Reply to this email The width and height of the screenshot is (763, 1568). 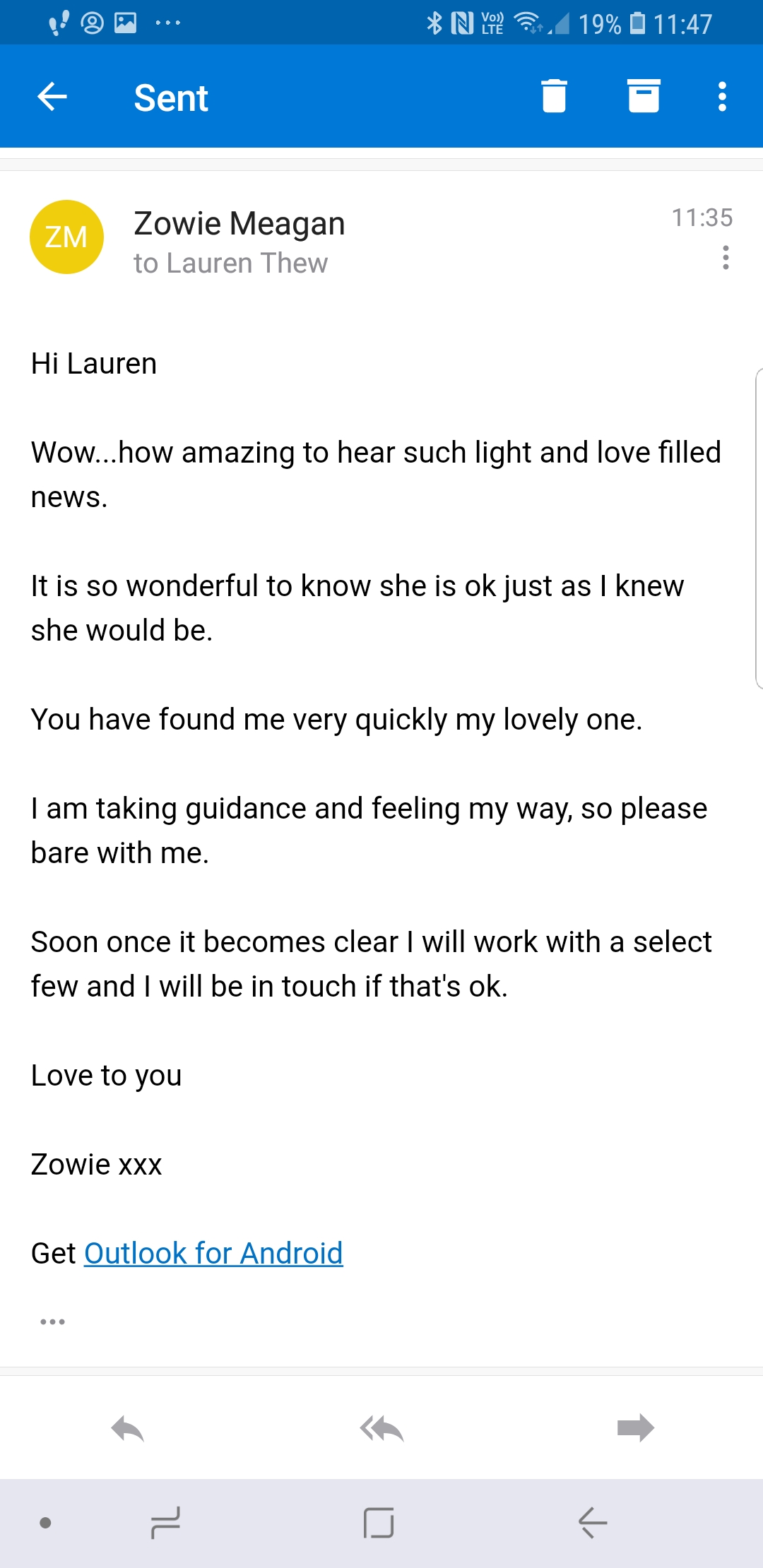[128, 1428]
